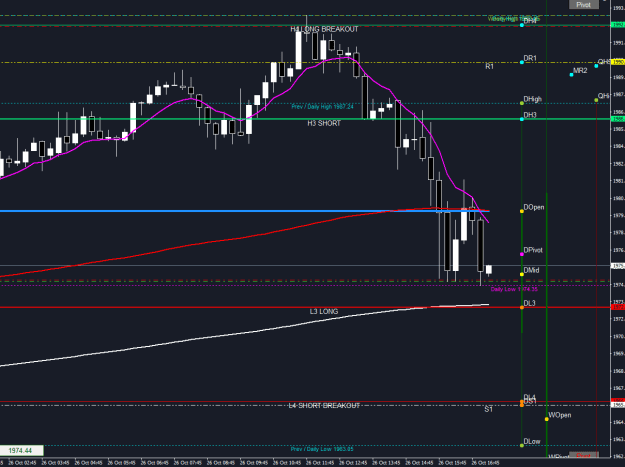
Task: Click the yellow dot marking WOpen
Action: (x=546, y=419)
